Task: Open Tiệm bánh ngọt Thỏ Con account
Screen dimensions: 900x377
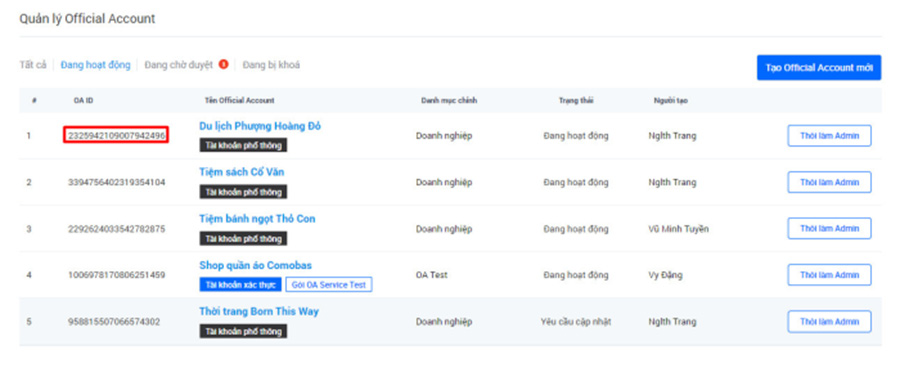Action: coord(257,219)
